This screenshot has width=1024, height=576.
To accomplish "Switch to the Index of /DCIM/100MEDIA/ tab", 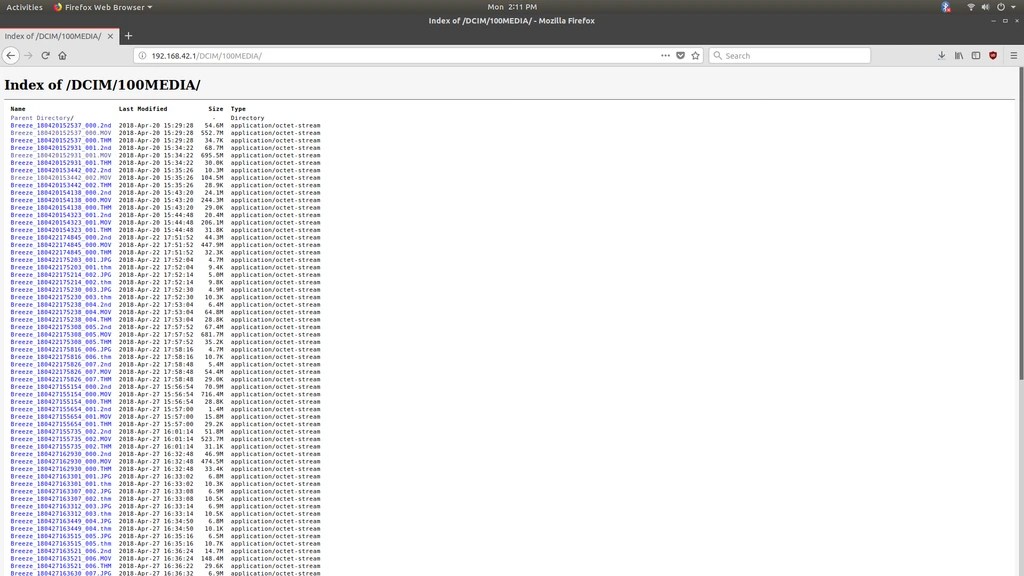I will (55, 35).
